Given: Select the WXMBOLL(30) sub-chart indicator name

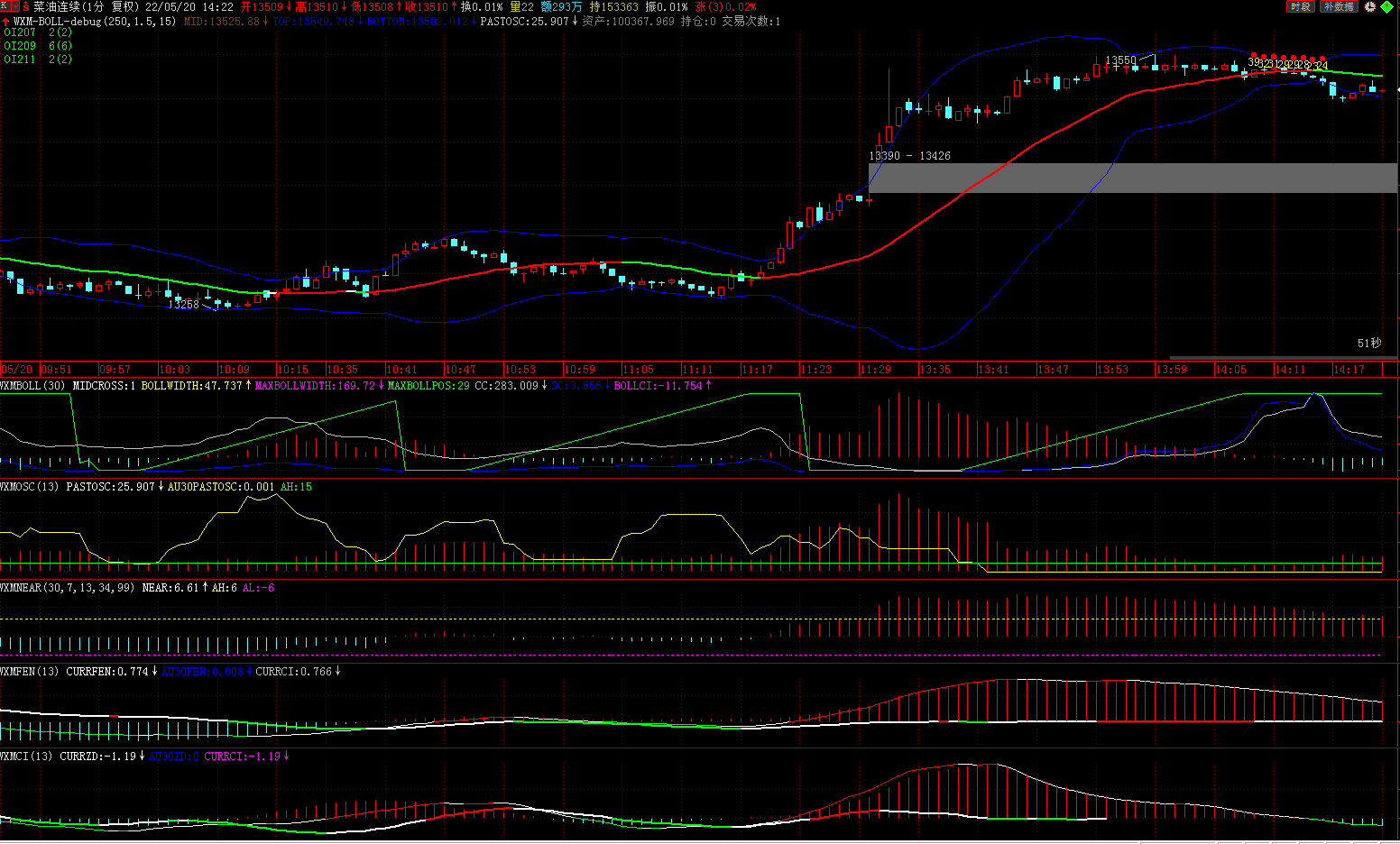Looking at the screenshot, I should point(32,386).
